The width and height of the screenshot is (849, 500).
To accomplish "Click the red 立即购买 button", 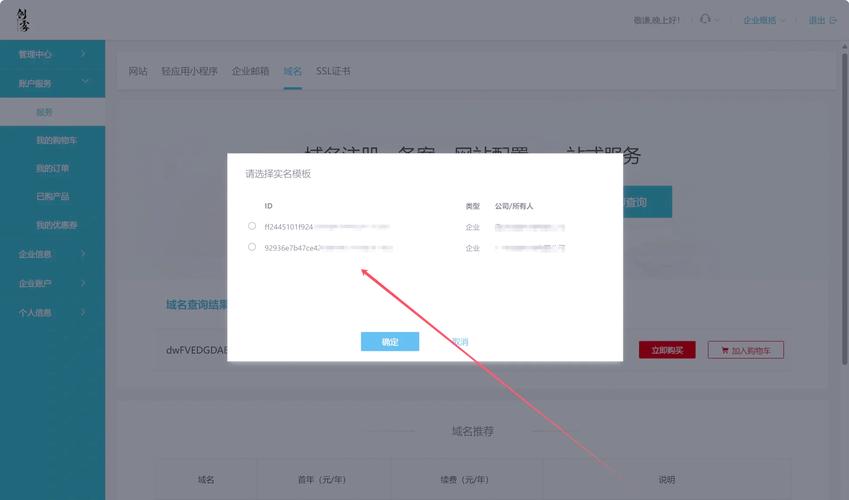I will 667,350.
